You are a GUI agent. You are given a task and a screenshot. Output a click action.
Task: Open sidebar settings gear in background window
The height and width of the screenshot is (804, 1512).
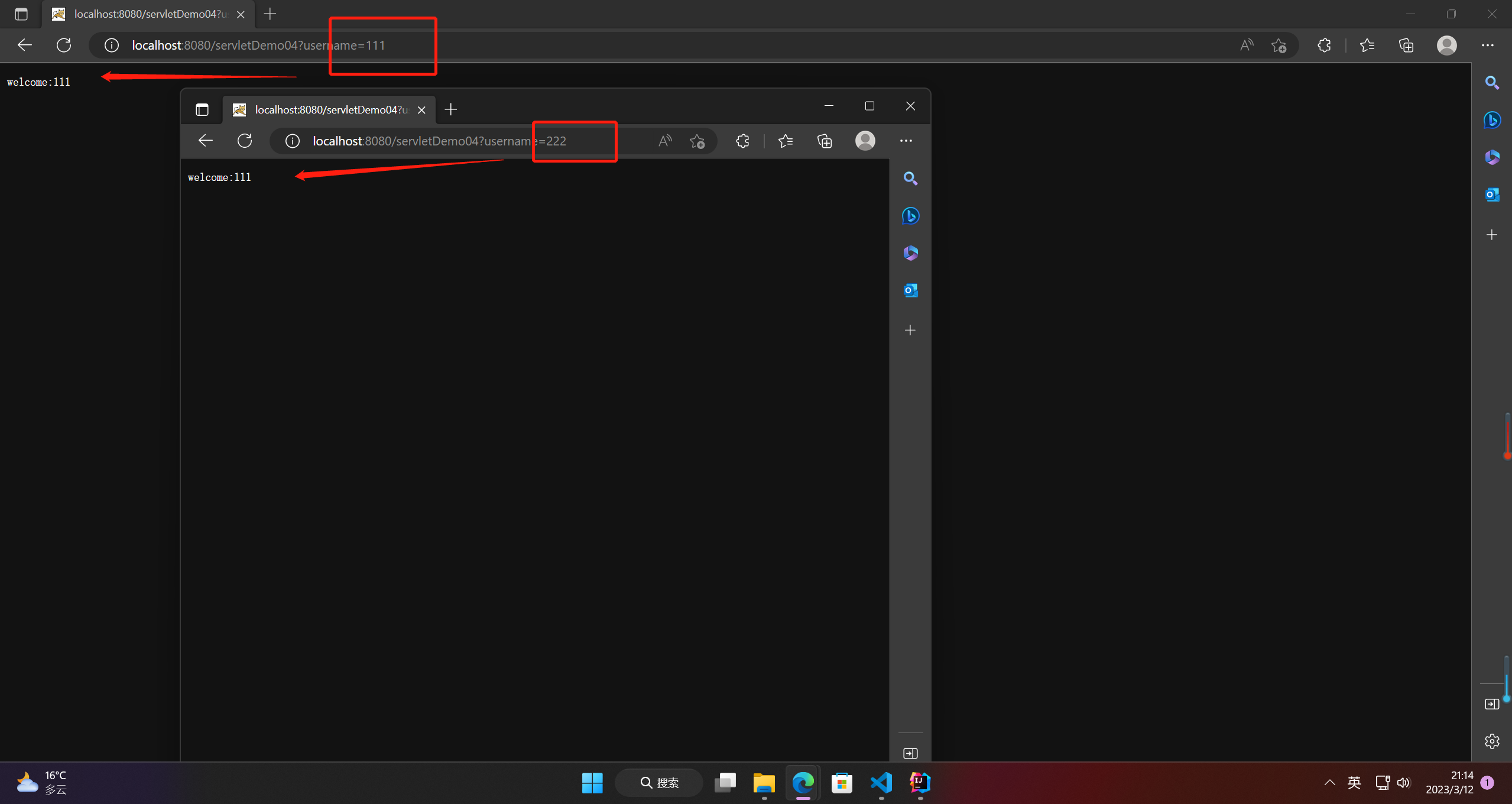point(1492,741)
